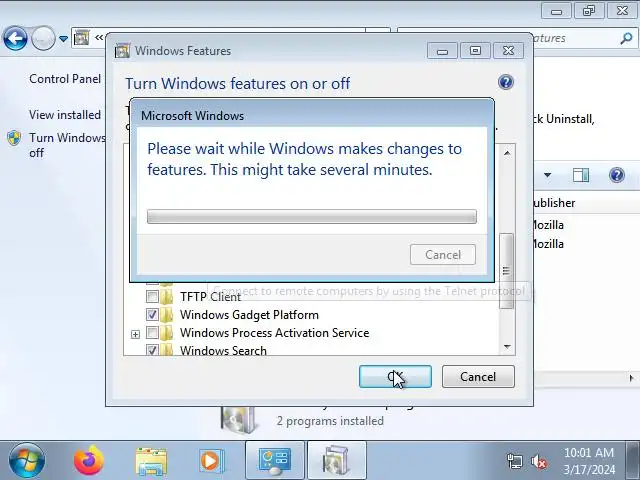Click the muted volume tray icon
Screen dimensions: 640x480
[539, 462]
